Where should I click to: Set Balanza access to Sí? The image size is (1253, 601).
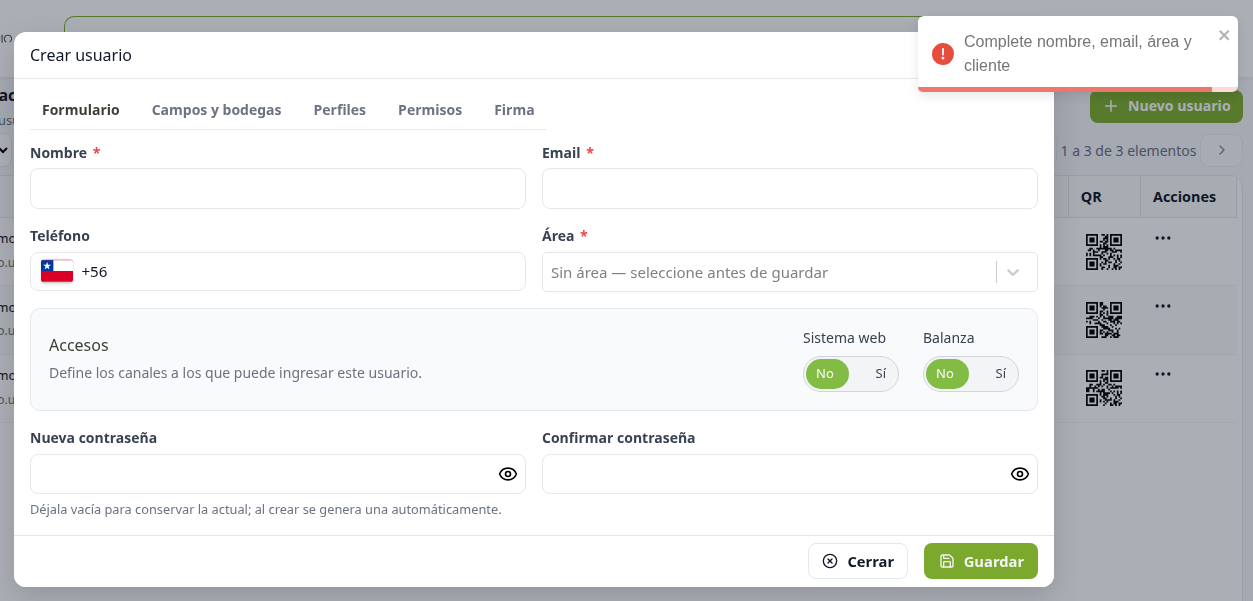1000,374
